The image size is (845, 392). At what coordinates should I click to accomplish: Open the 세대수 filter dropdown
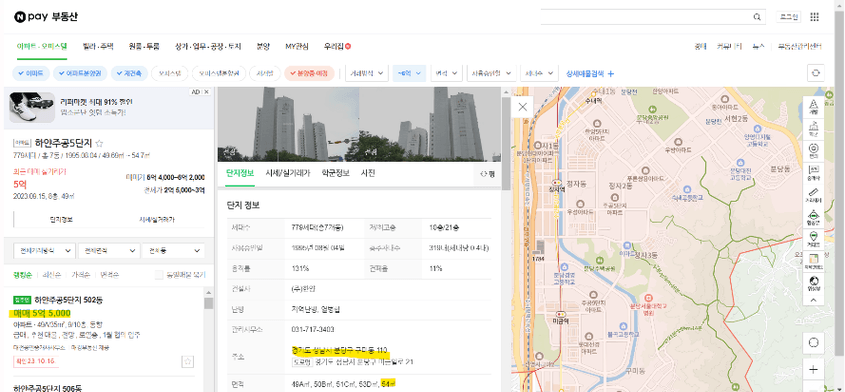(539, 73)
